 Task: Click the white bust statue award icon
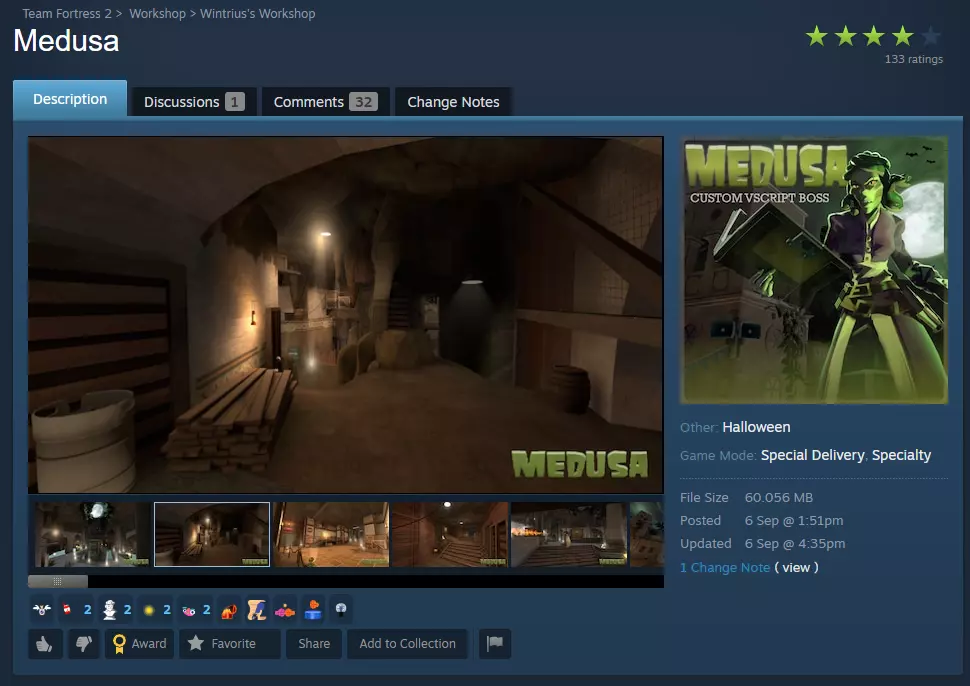[x=109, y=610]
